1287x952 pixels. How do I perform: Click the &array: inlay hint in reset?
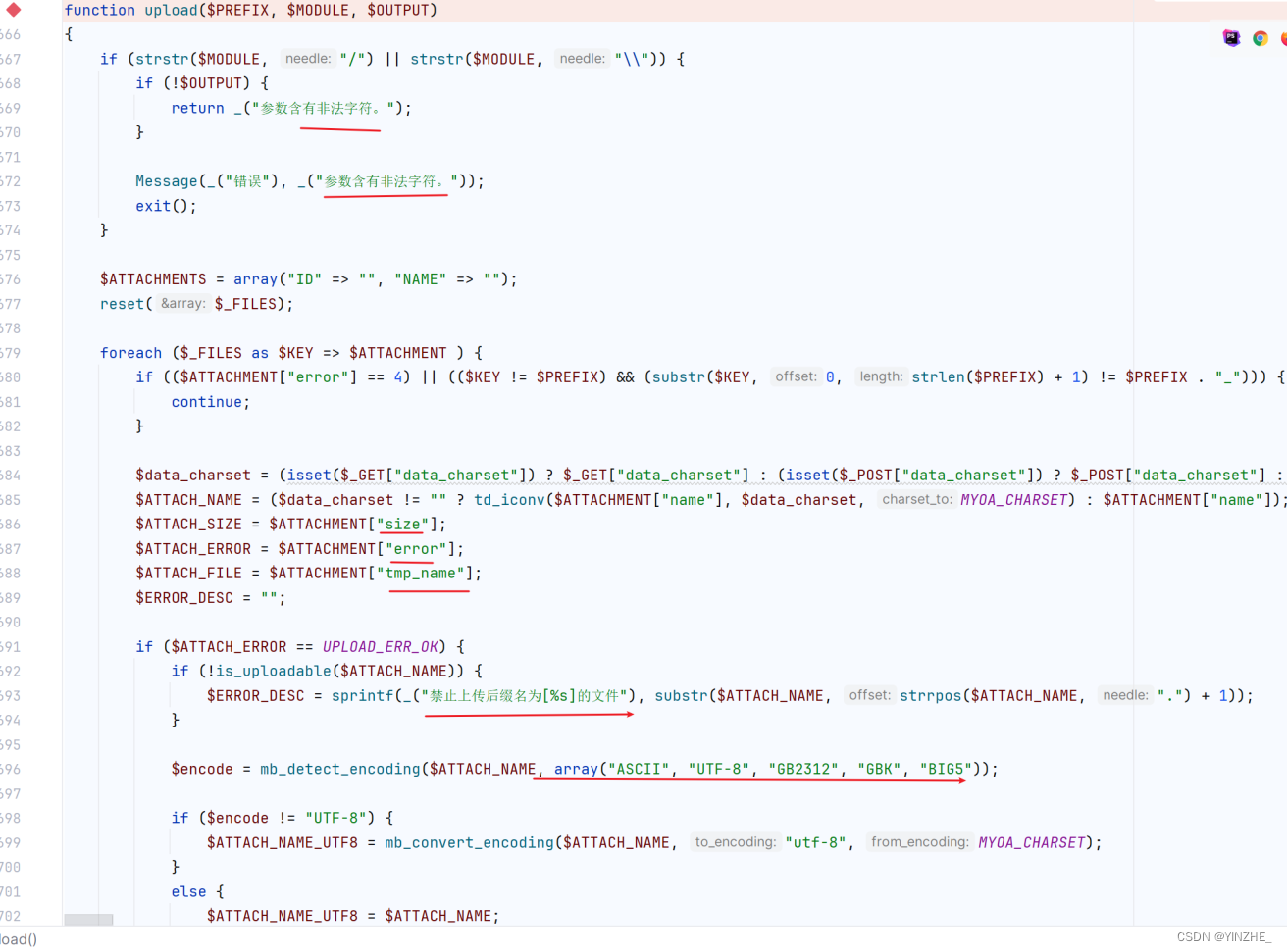coord(183,304)
